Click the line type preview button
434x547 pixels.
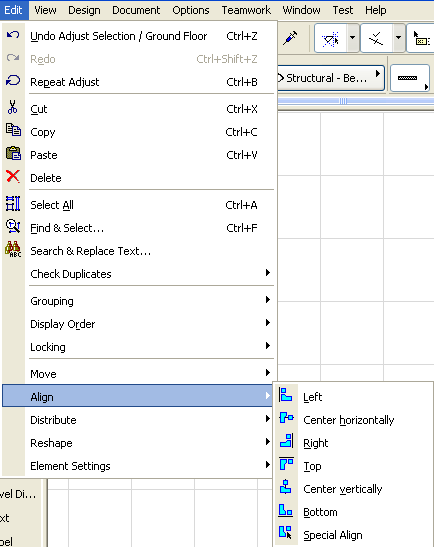coord(410,78)
